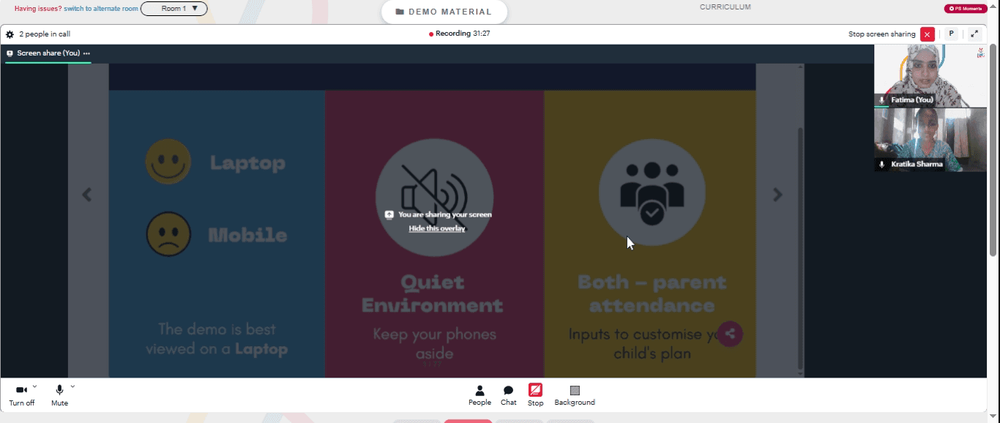The width and height of the screenshot is (1000, 423).
Task: Stop sharing via the red Stop icon
Action: tap(535, 390)
